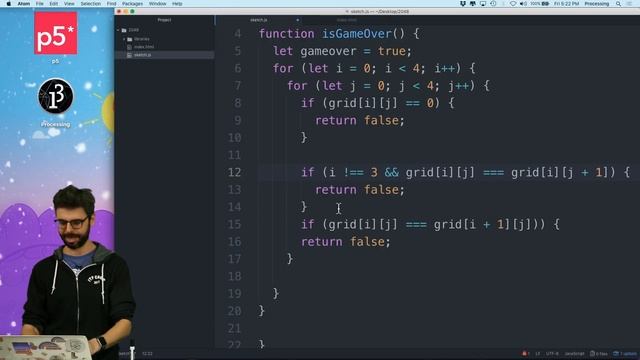Click line number 4 in the gutter

coord(238,33)
